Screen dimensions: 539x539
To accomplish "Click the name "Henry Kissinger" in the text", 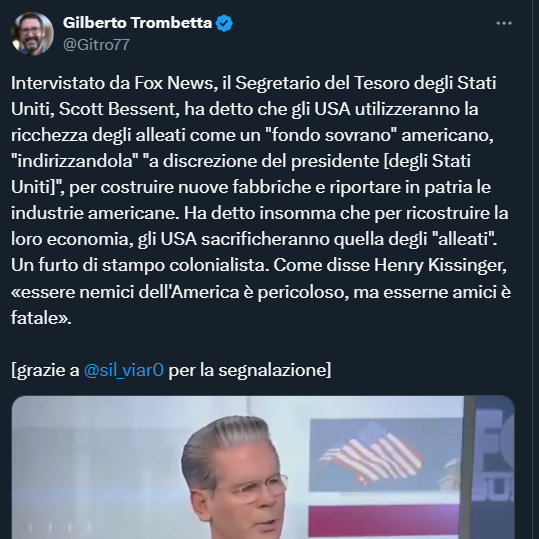I will [x=440, y=265].
